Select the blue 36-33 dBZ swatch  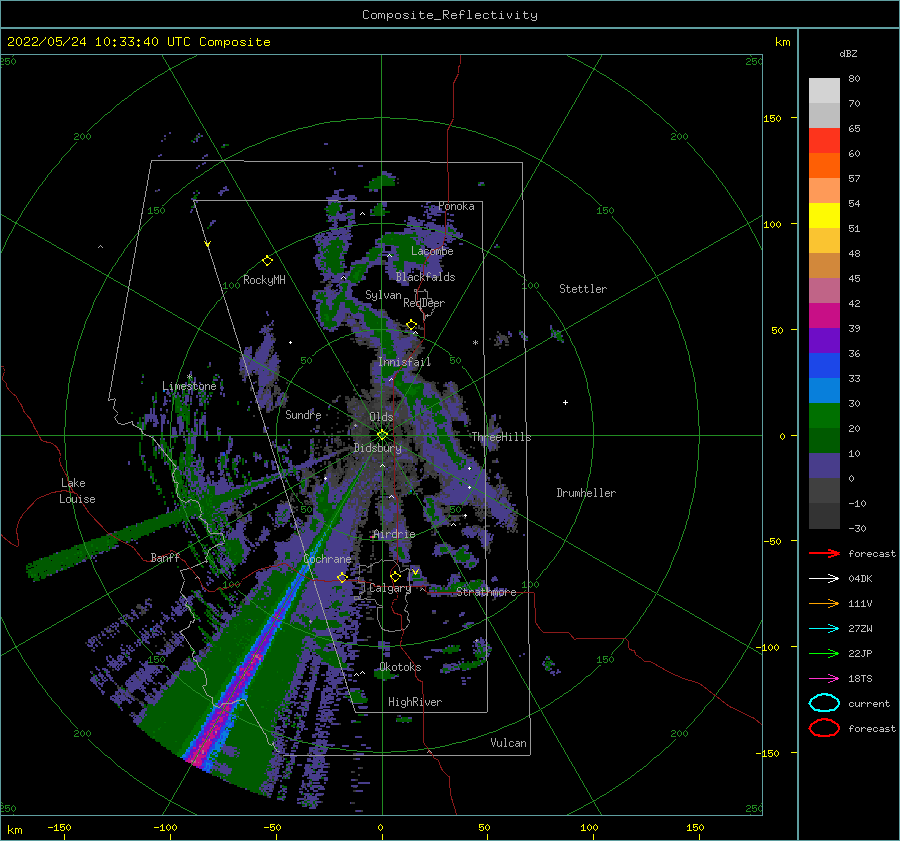(x=824, y=365)
